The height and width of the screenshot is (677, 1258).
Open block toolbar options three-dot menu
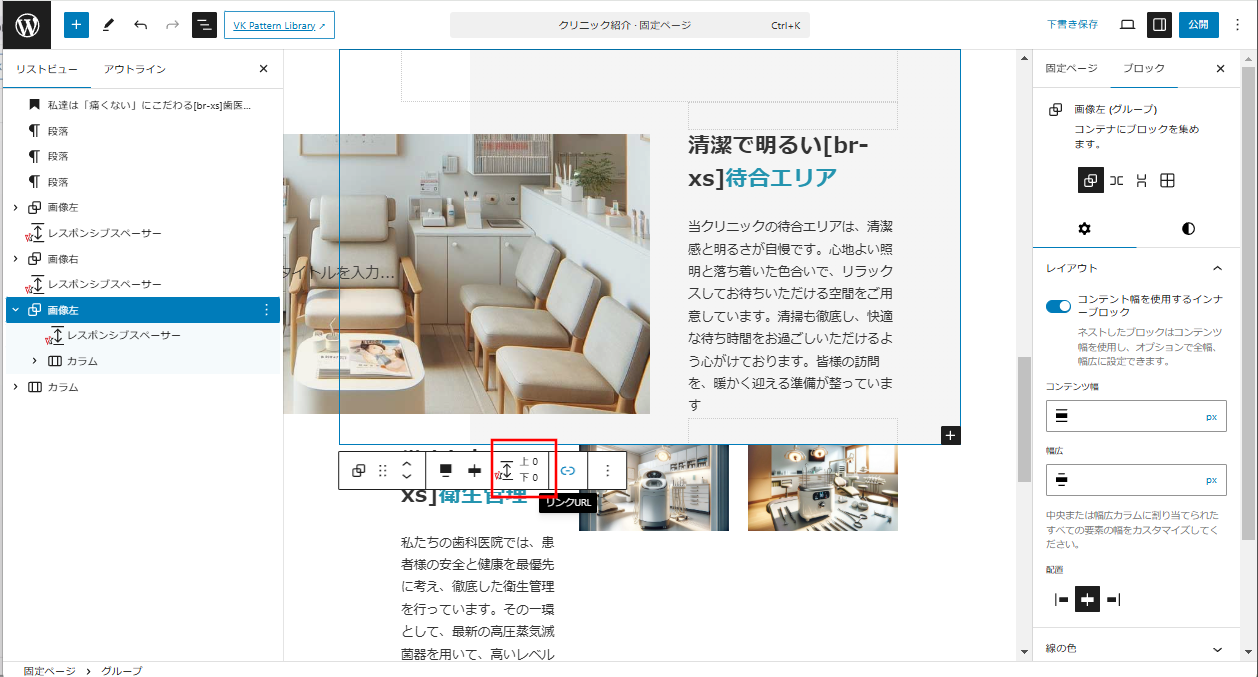(x=607, y=470)
